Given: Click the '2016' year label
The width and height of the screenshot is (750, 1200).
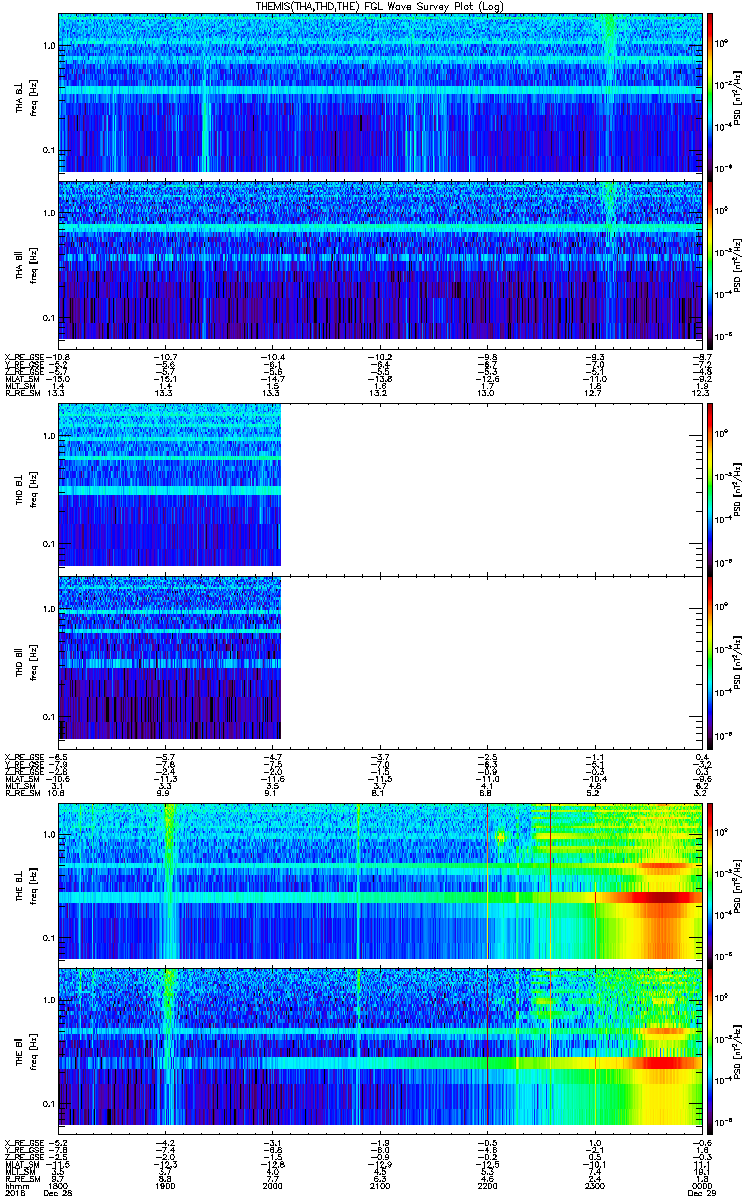Looking at the screenshot, I should [x=14, y=1193].
